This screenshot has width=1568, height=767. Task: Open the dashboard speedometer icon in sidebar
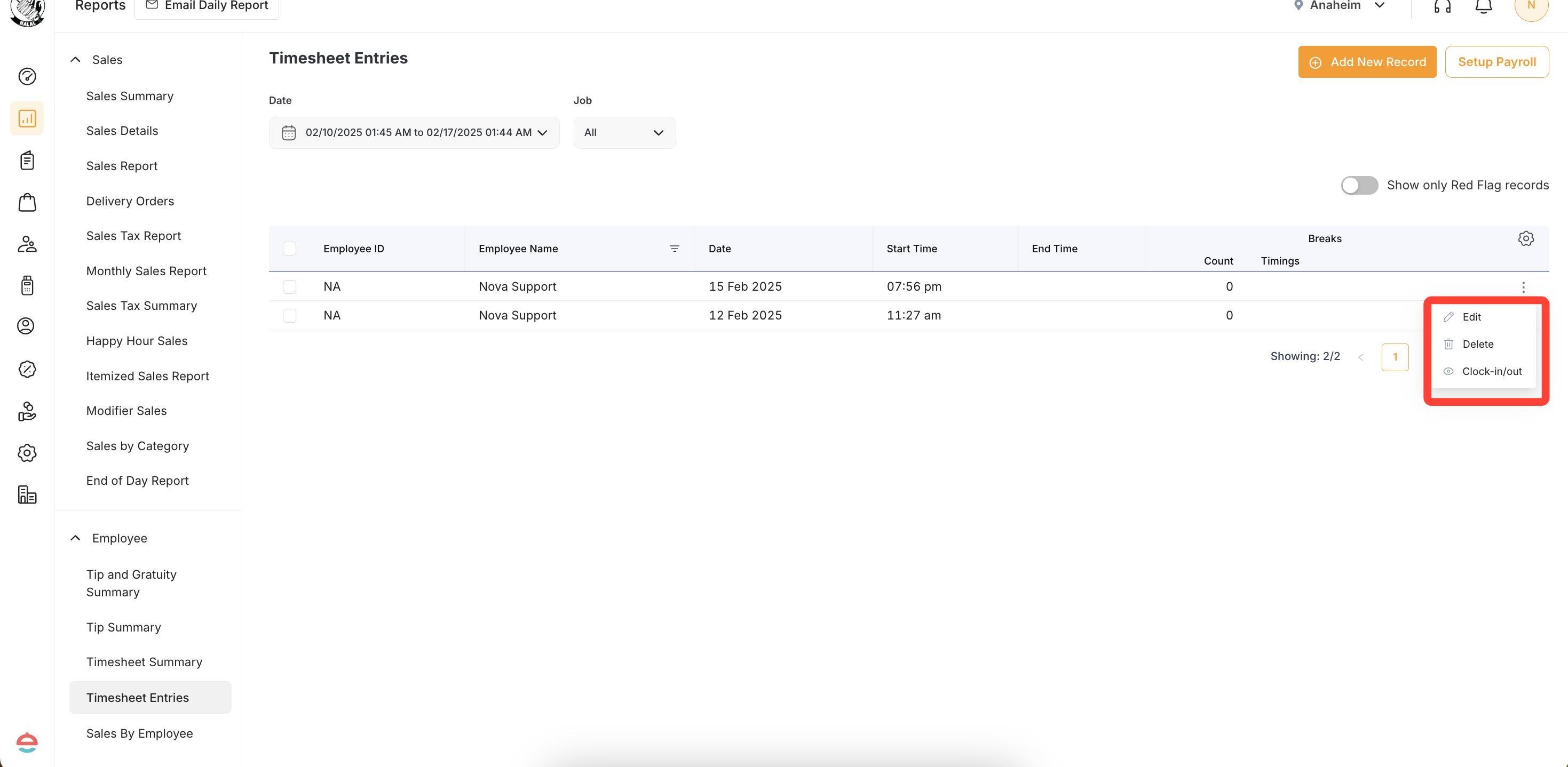(x=27, y=76)
